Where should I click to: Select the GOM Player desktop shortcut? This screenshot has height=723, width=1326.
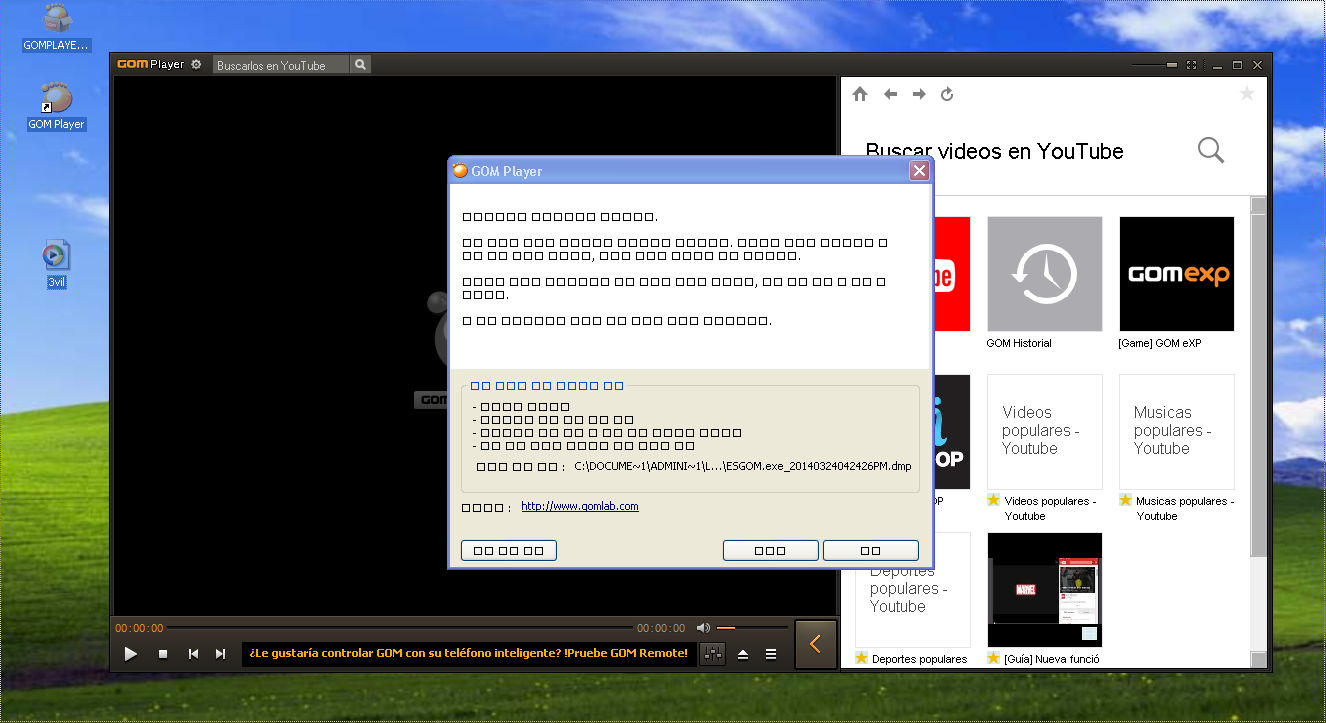(56, 106)
